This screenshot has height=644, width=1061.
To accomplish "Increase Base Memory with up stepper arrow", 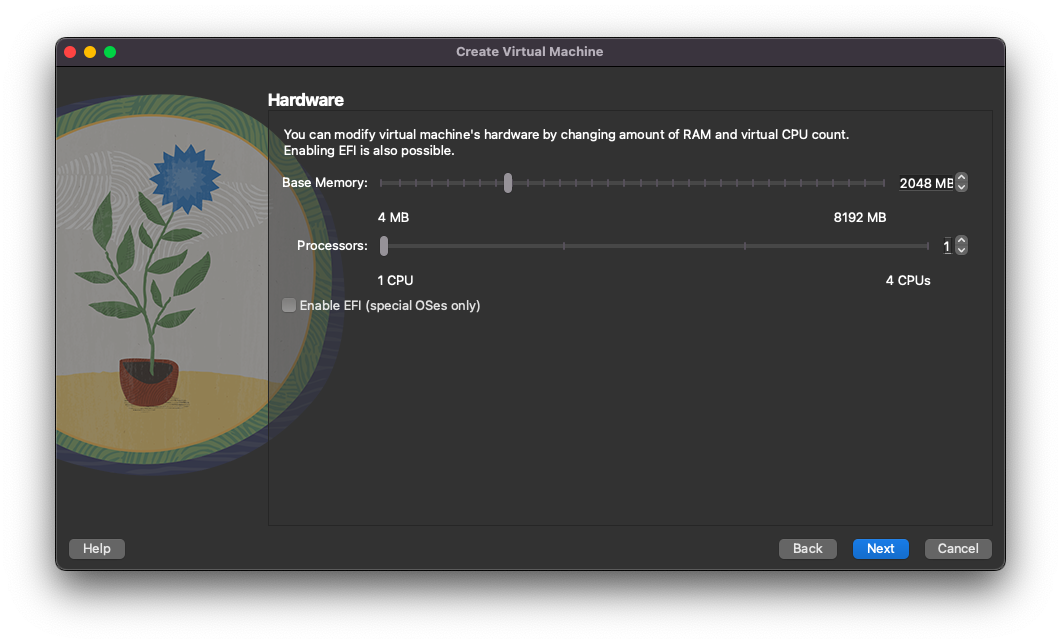I will coord(962,178).
